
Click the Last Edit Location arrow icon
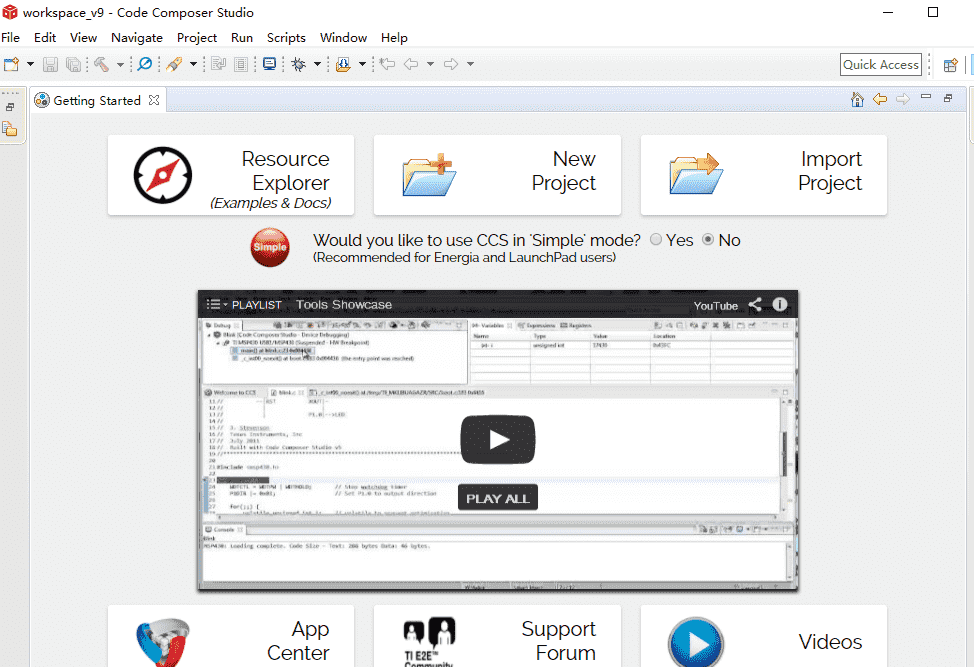(x=388, y=64)
